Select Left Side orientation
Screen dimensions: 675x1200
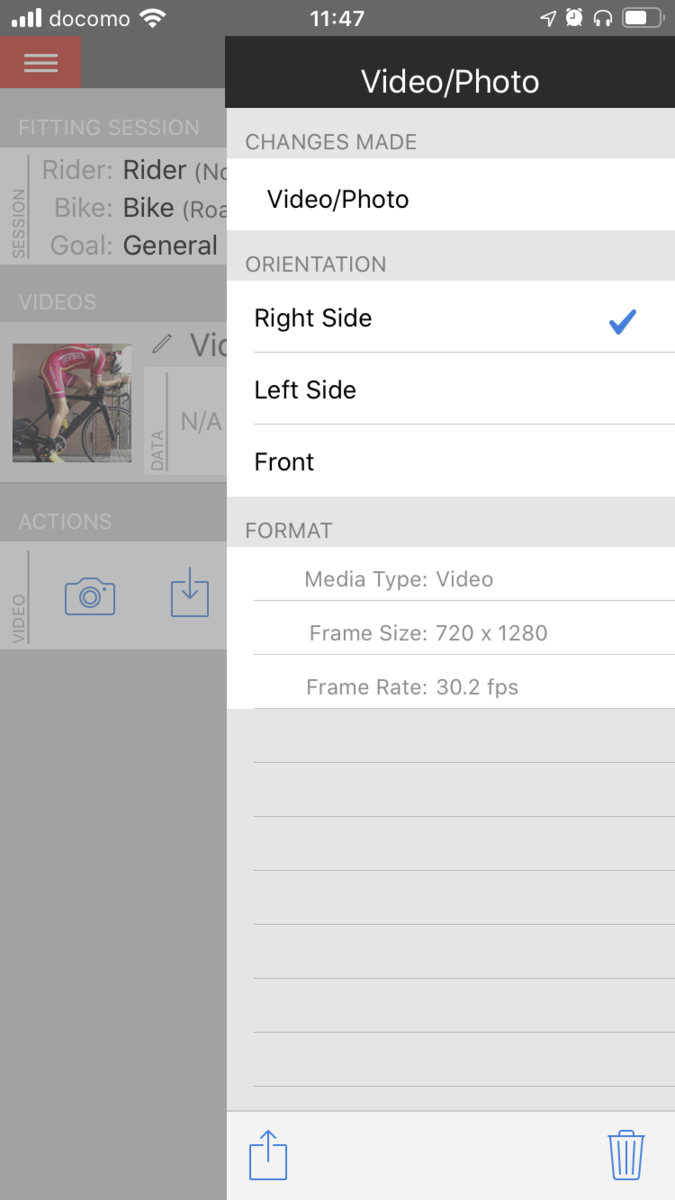[305, 390]
